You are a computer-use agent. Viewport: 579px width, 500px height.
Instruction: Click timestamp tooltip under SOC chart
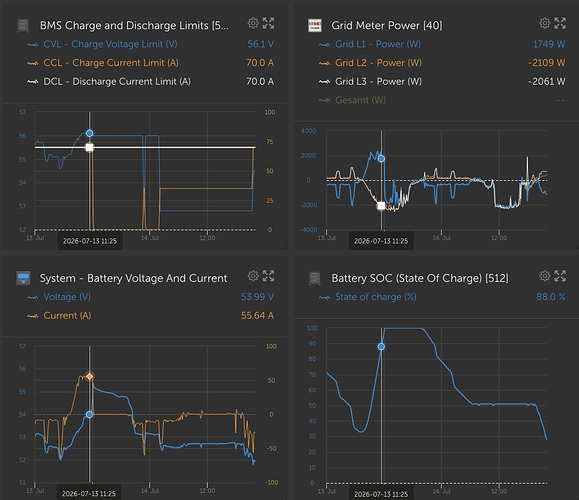point(381,494)
